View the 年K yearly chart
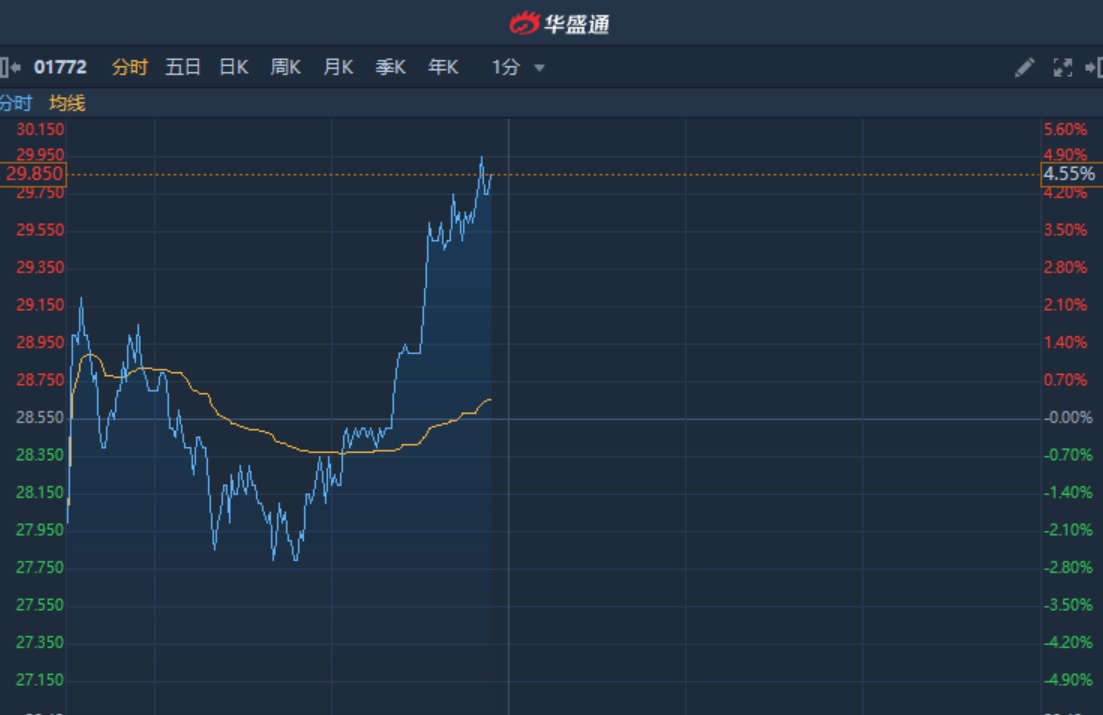 point(443,68)
